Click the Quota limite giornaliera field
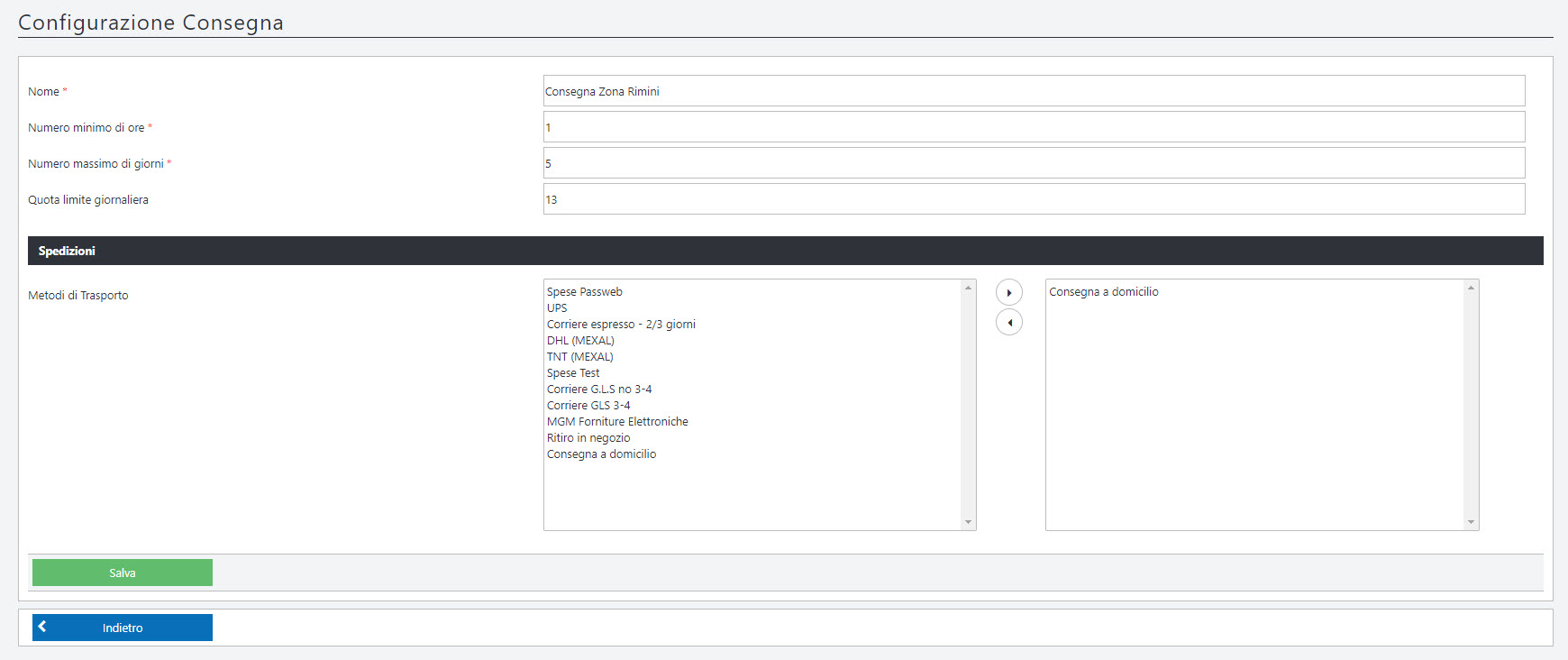1568x660 pixels. click(x=1033, y=199)
